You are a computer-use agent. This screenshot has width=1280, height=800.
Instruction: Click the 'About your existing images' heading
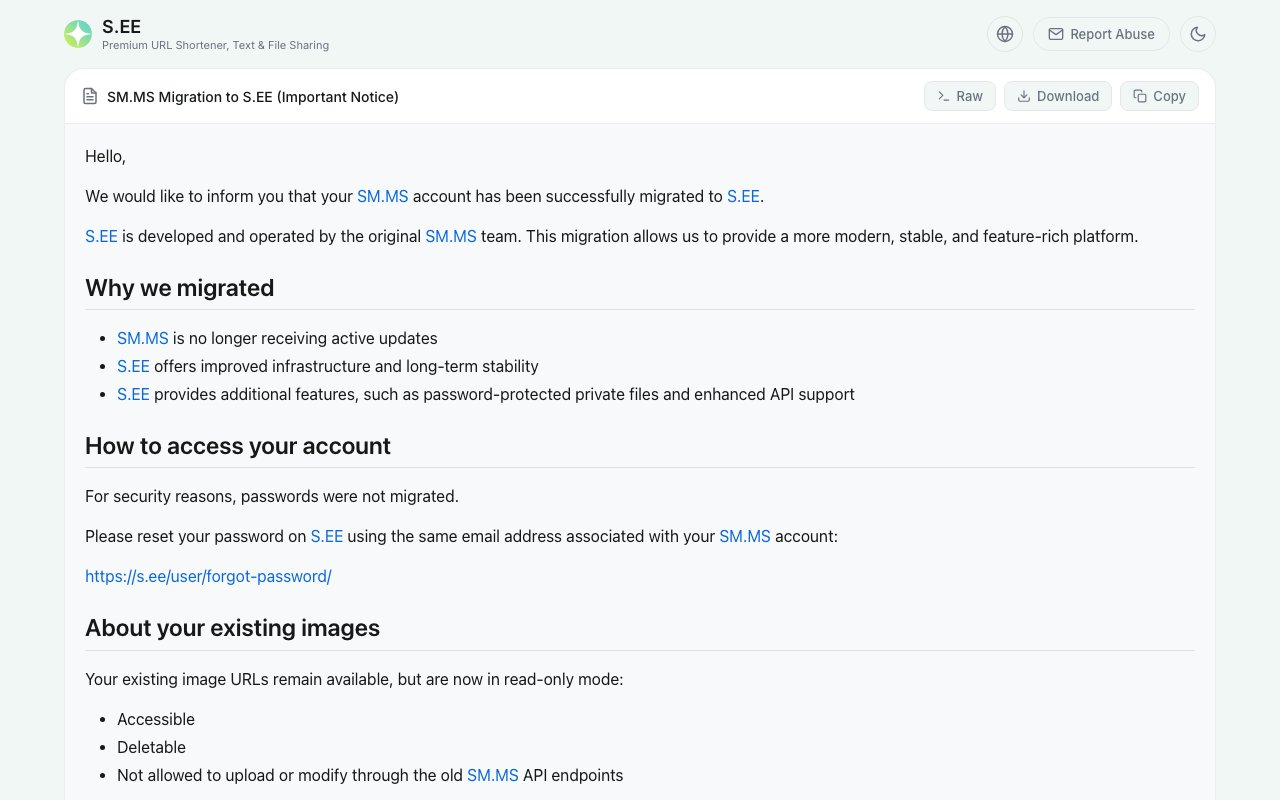pyautogui.click(x=233, y=628)
